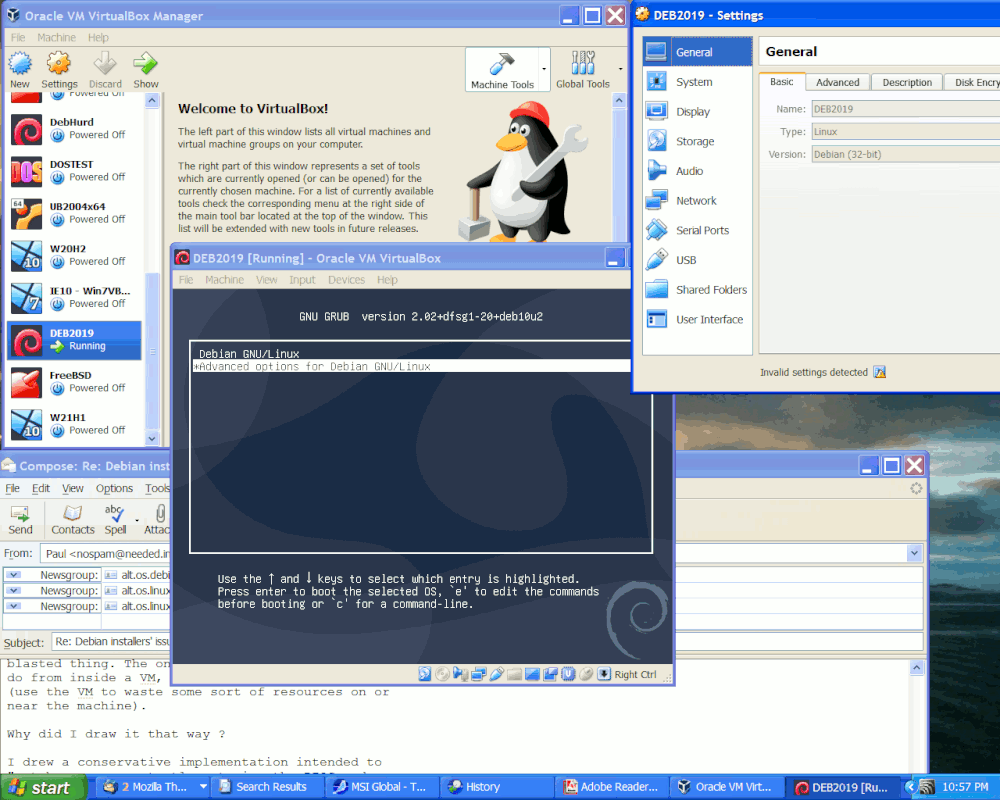Open the Input menu in the DEB2019 VM window

pos(302,279)
